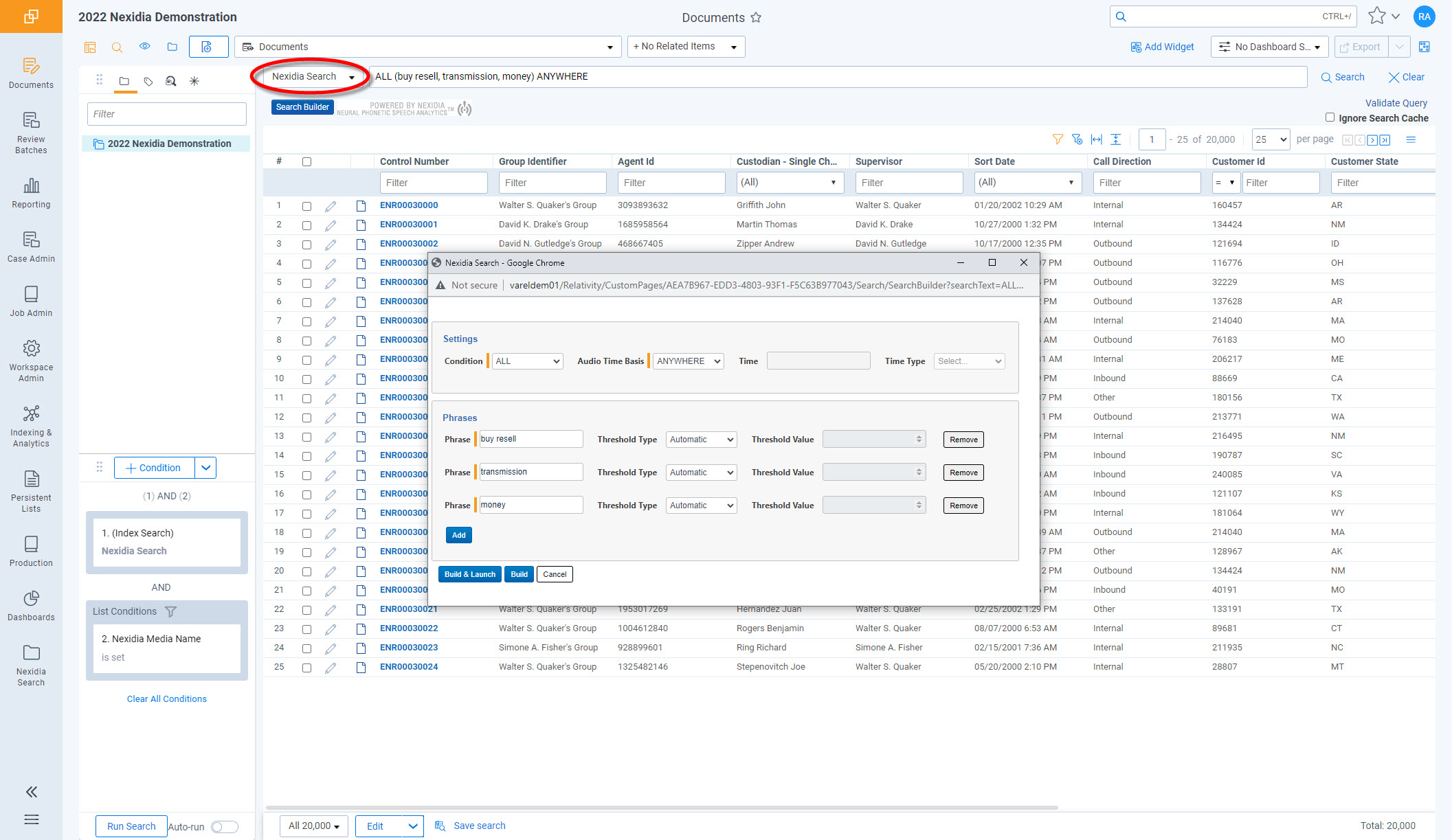Viewport: 1452px width, 840px height.
Task: Open Persistent Lists in the sidebar
Action: [x=31, y=491]
